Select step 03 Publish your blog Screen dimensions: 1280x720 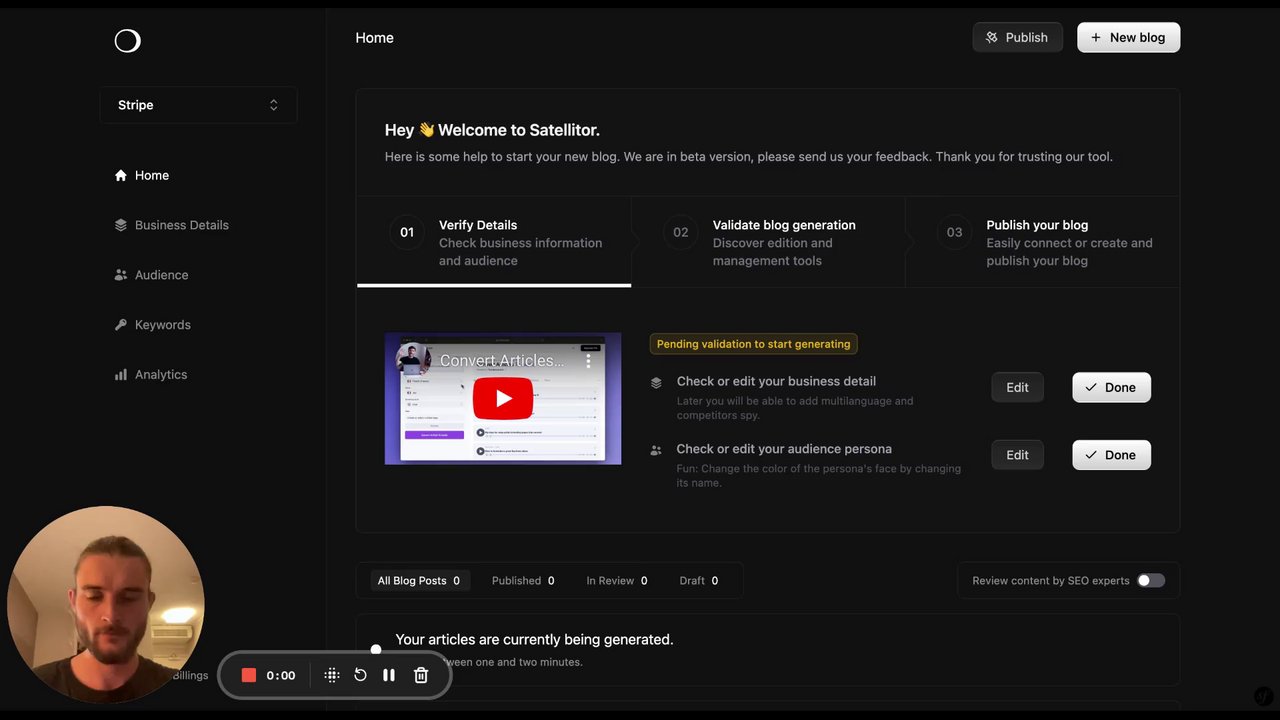click(1042, 242)
